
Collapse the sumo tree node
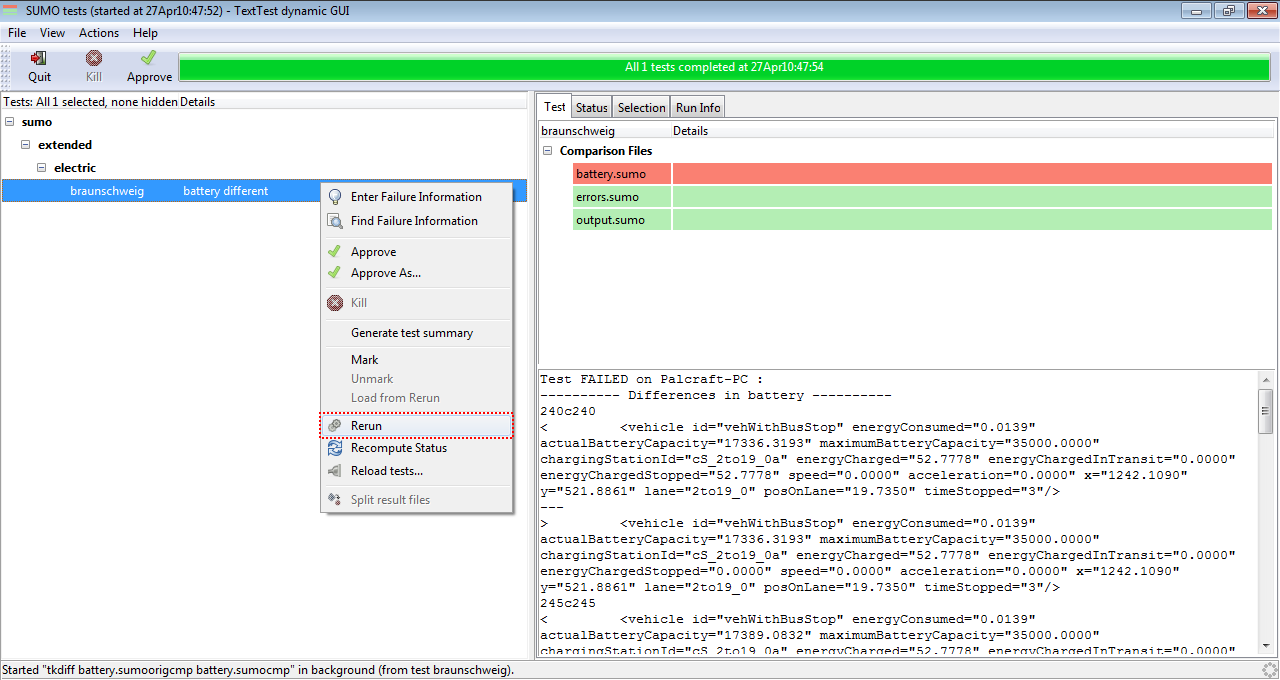(x=10, y=122)
